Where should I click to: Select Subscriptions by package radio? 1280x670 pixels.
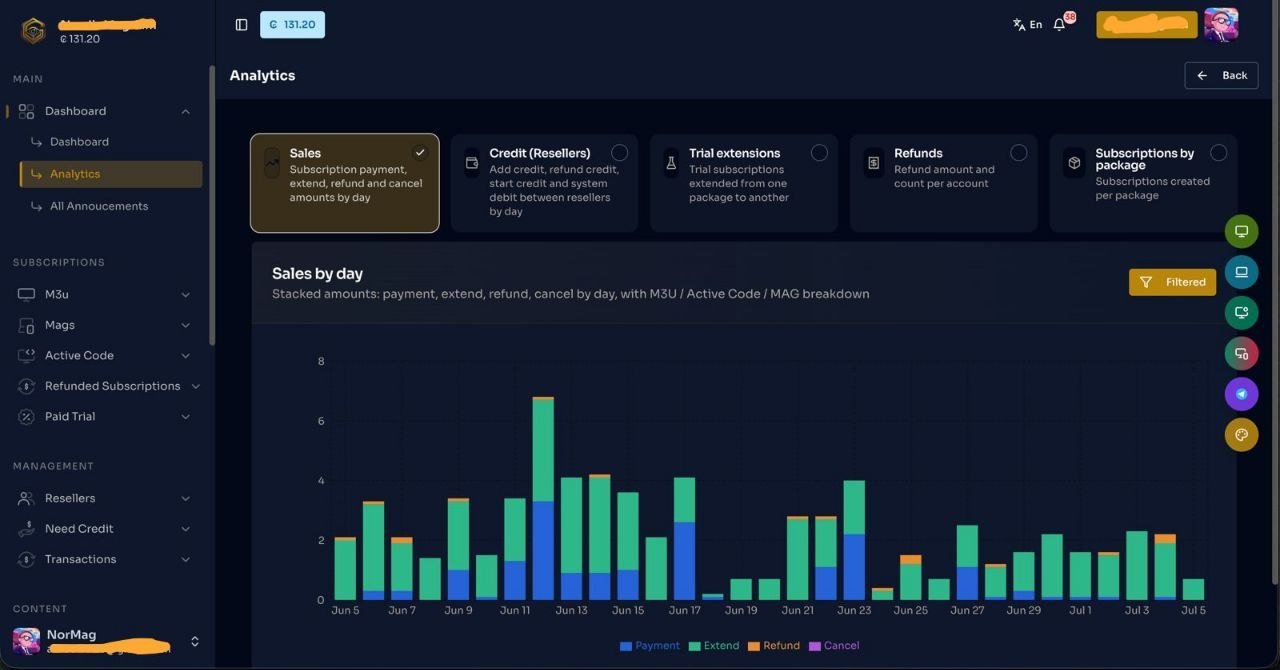tap(1218, 153)
